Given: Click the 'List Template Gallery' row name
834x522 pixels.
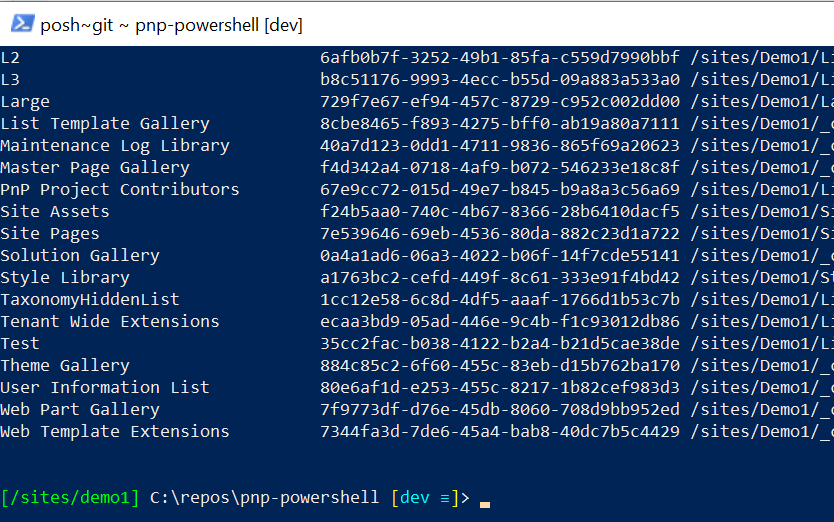Looking at the screenshot, I should coord(105,123).
